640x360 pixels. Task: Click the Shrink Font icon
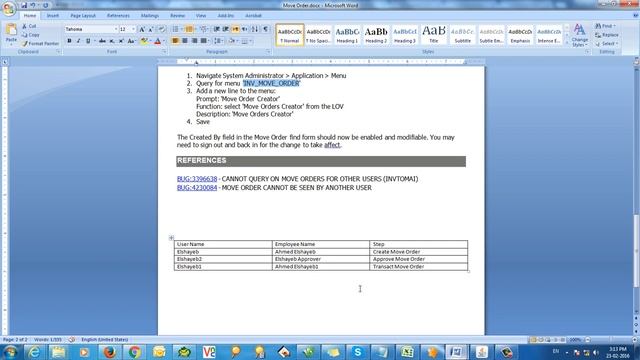151,29
